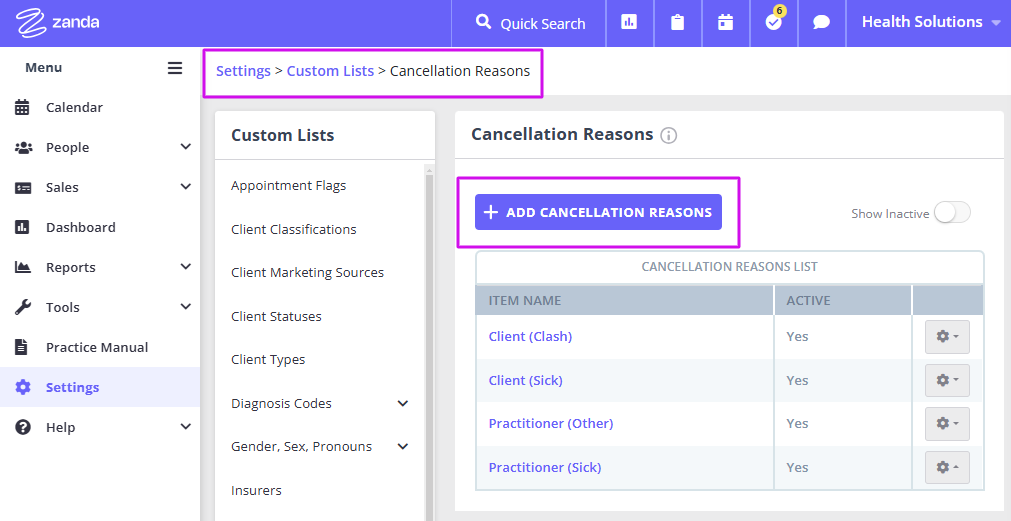The image size is (1011, 521).
Task: Open the calendar icon in top toolbar
Action: [725, 23]
